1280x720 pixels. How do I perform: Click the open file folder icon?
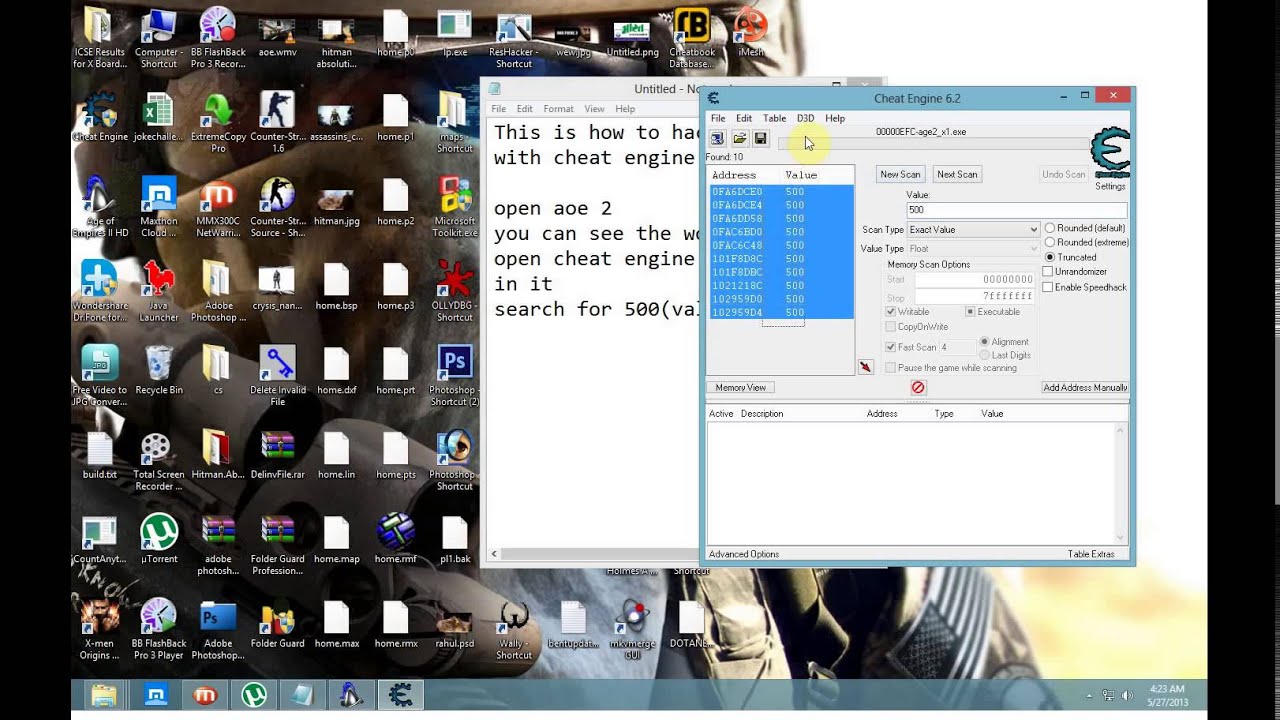point(739,138)
